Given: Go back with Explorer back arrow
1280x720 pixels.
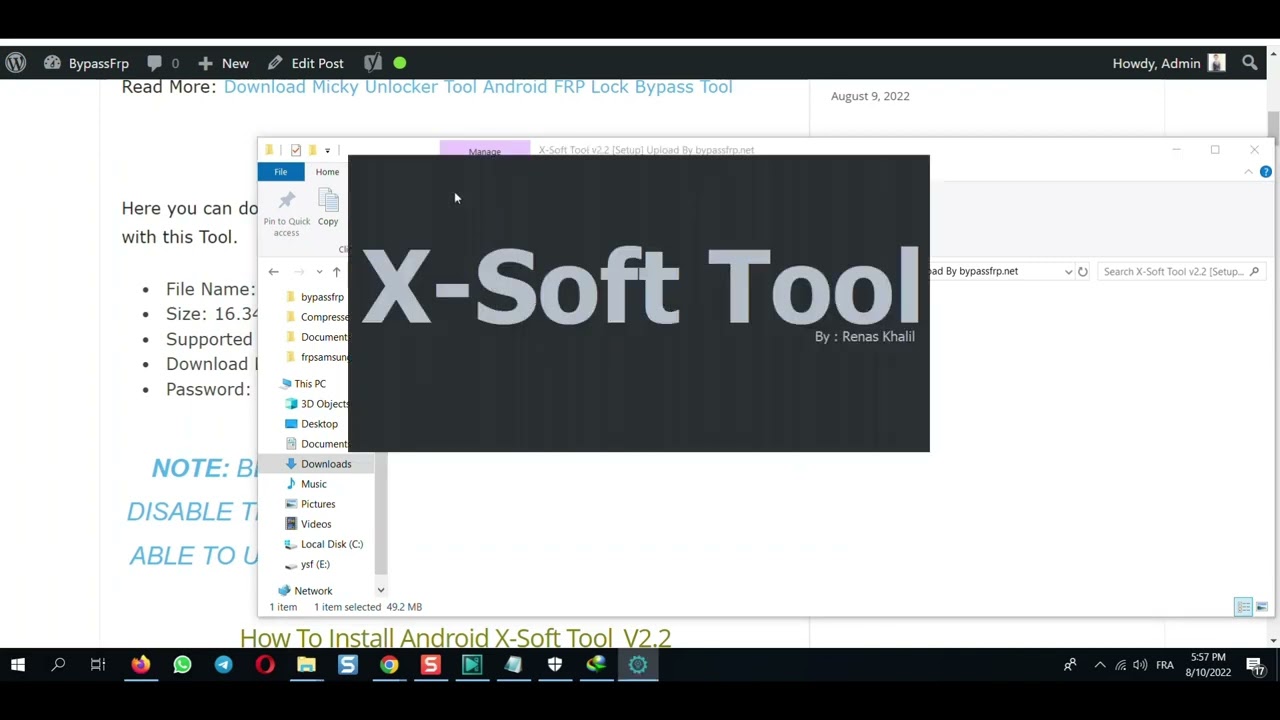Looking at the screenshot, I should 273,271.
